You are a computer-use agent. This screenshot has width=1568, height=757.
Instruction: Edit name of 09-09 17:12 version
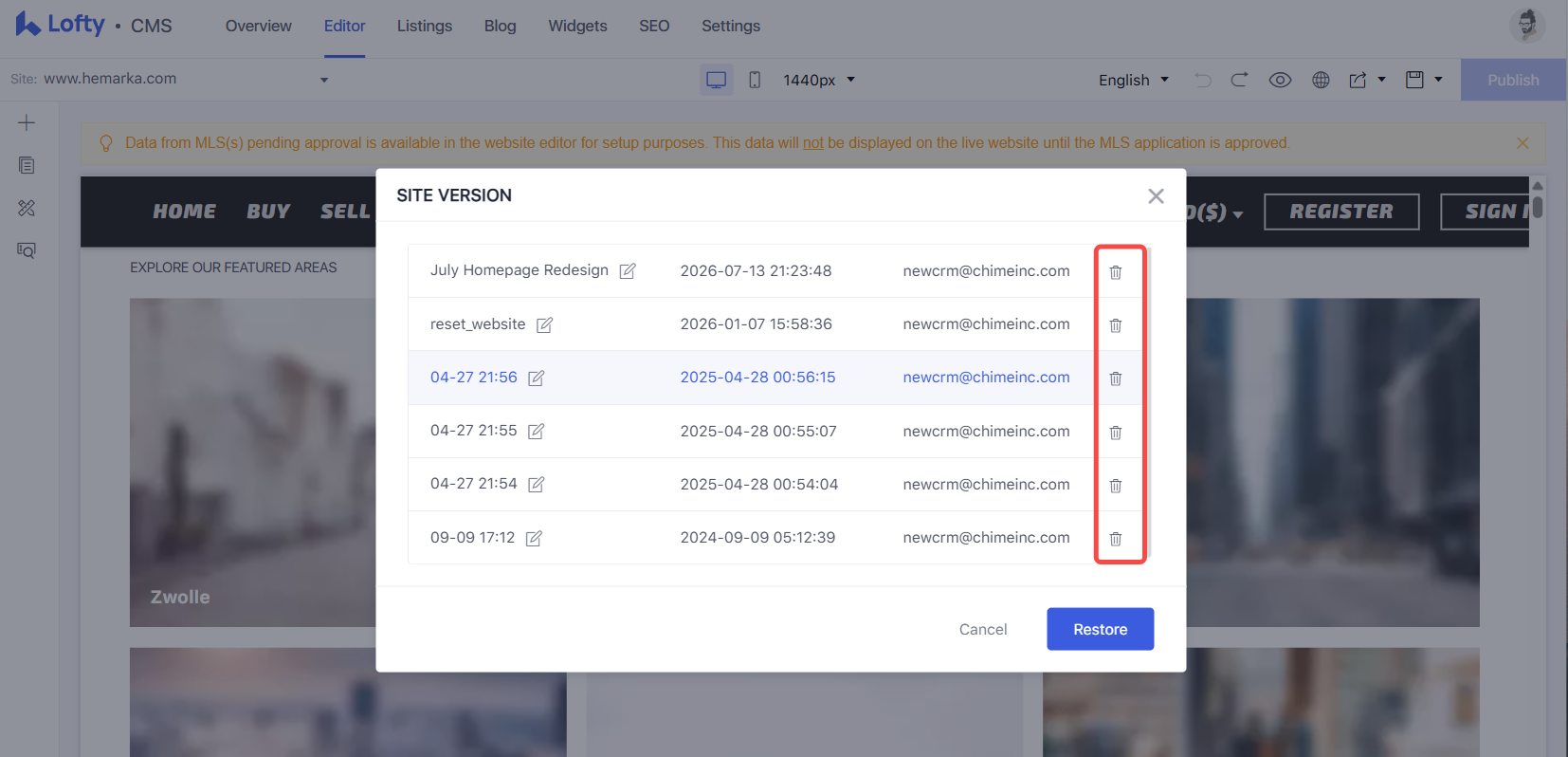pyautogui.click(x=534, y=539)
